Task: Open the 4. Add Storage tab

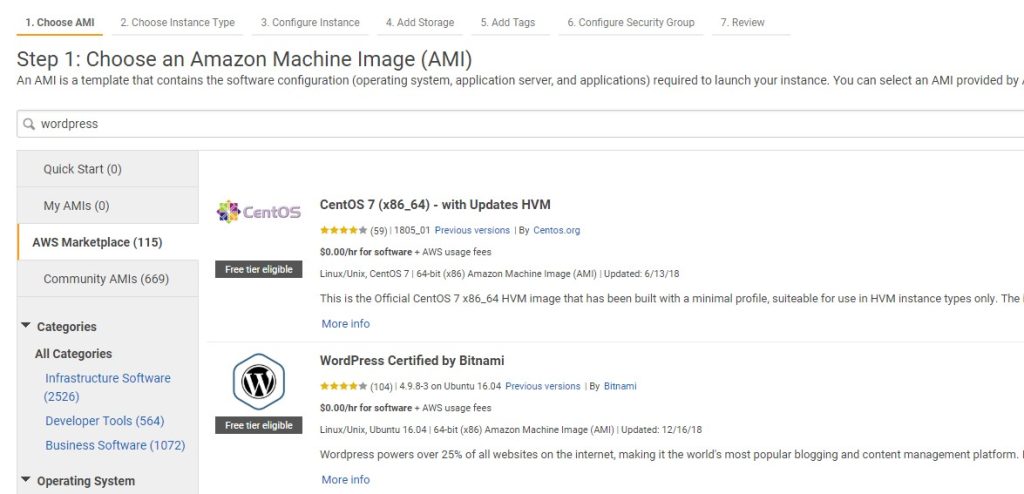Action: [419, 22]
